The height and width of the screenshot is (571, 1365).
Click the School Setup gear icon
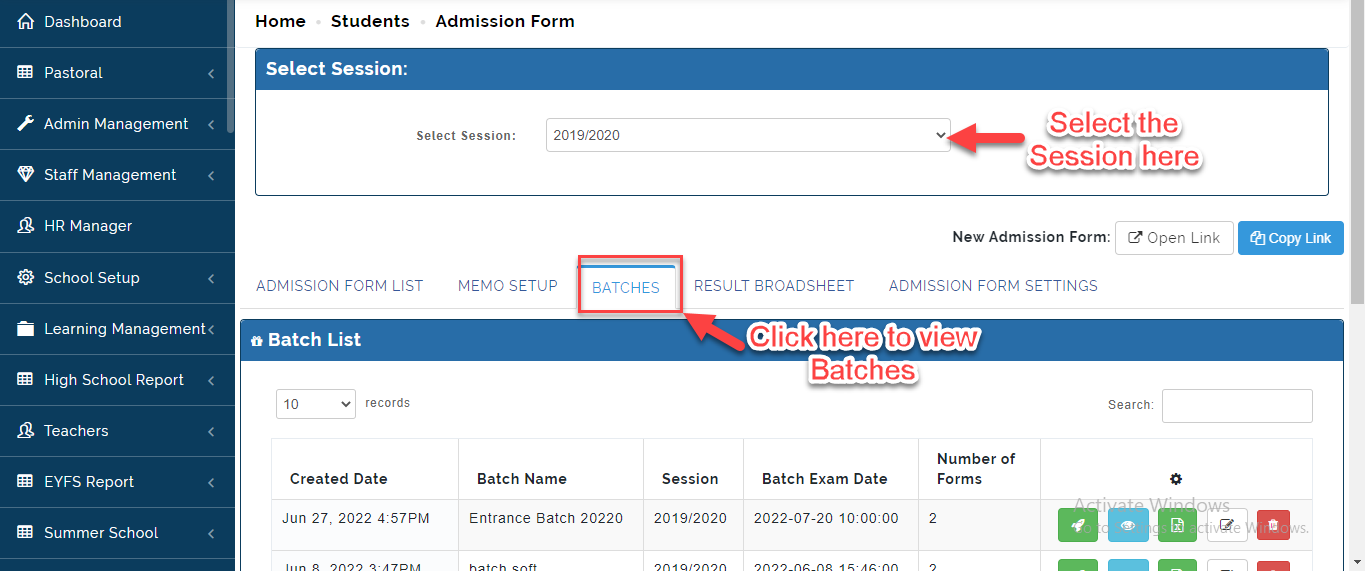tap(26, 277)
